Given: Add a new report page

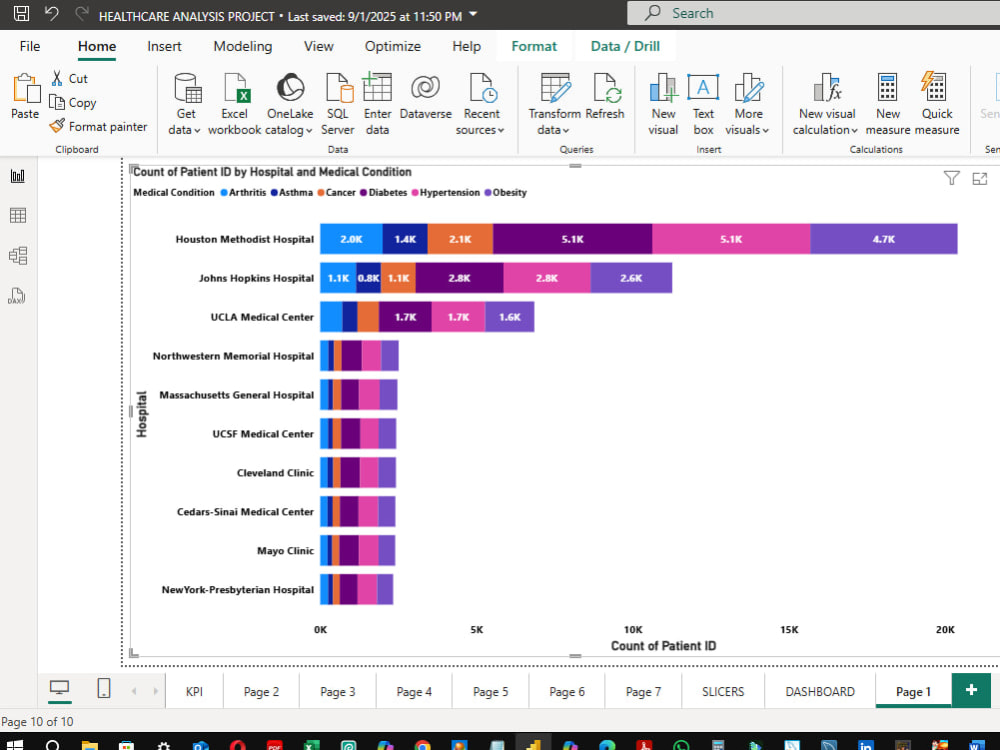Looking at the screenshot, I should (x=971, y=690).
